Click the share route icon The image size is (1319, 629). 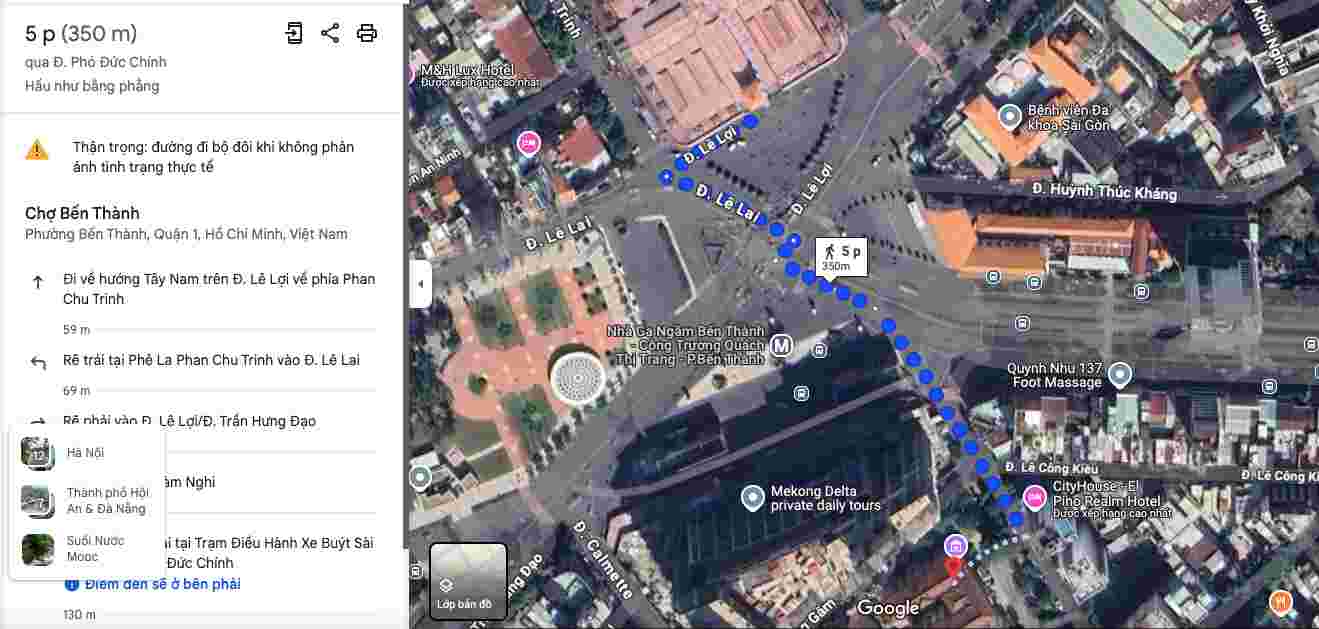click(330, 33)
